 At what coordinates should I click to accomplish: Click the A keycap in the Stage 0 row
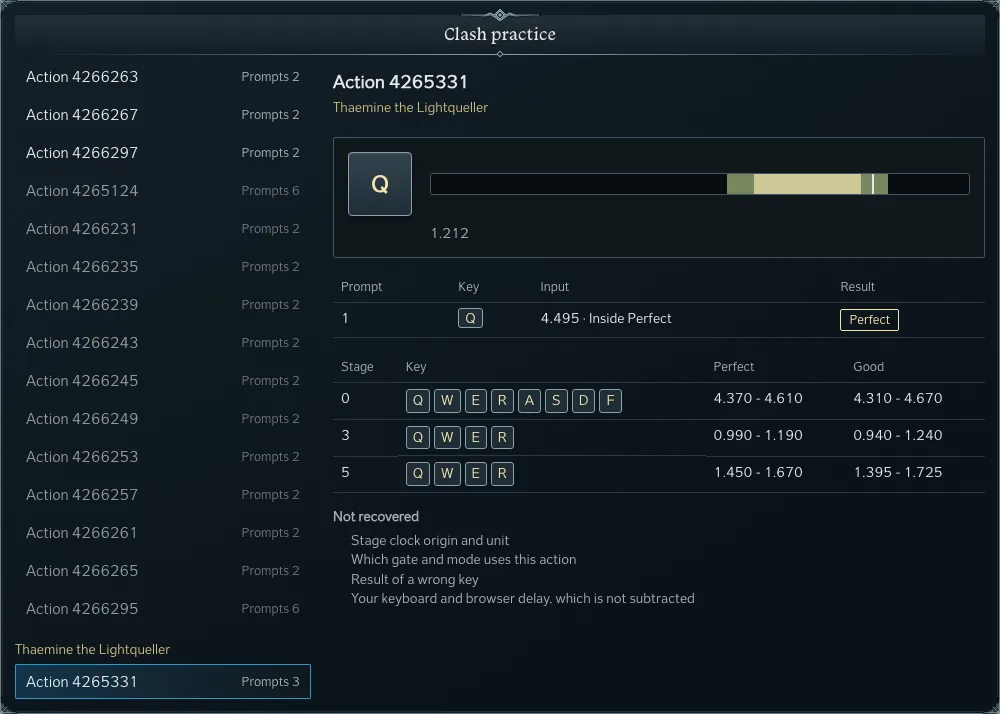pyautogui.click(x=529, y=400)
